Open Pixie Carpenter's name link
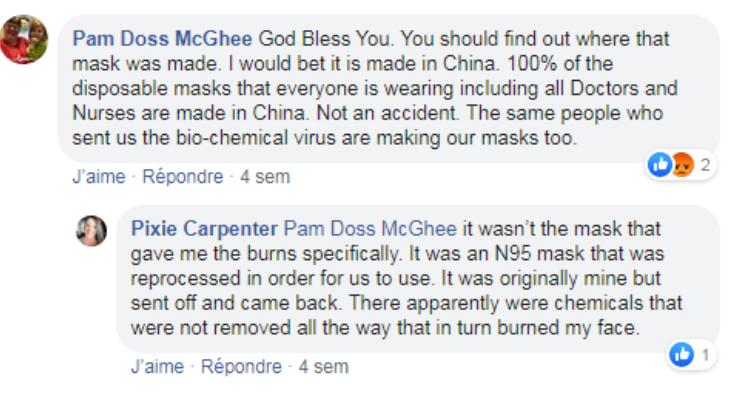The width and height of the screenshot is (742, 396). tap(204, 229)
